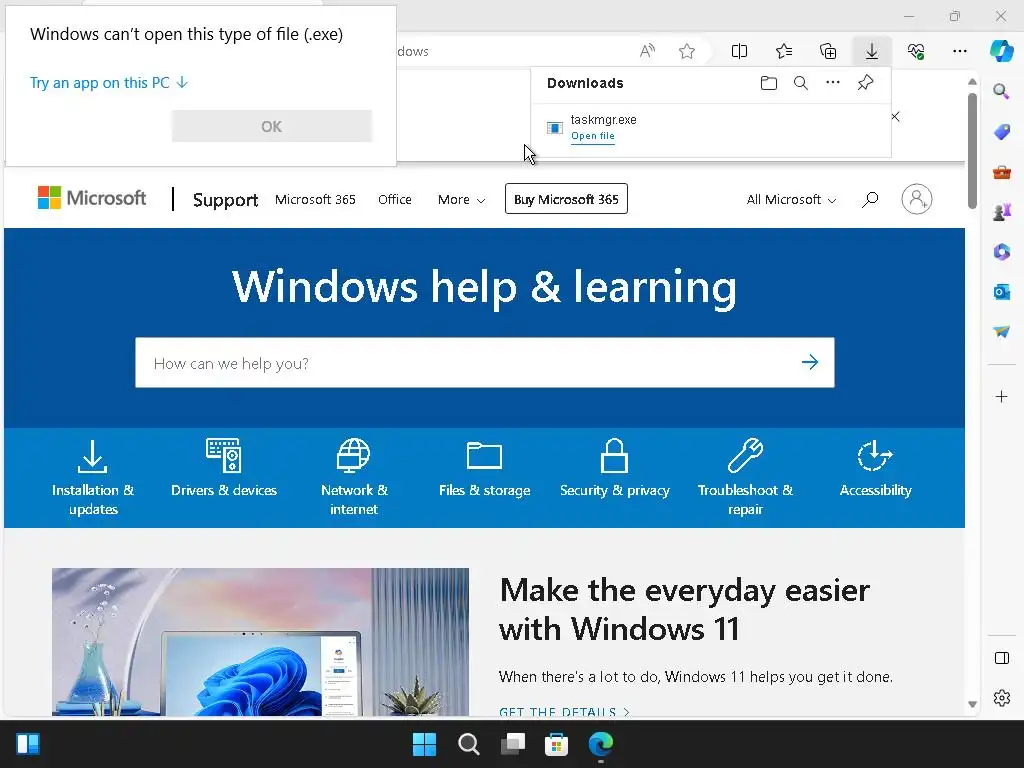Open Security & privacy category
The width and height of the screenshot is (1024, 768).
pyautogui.click(x=615, y=468)
